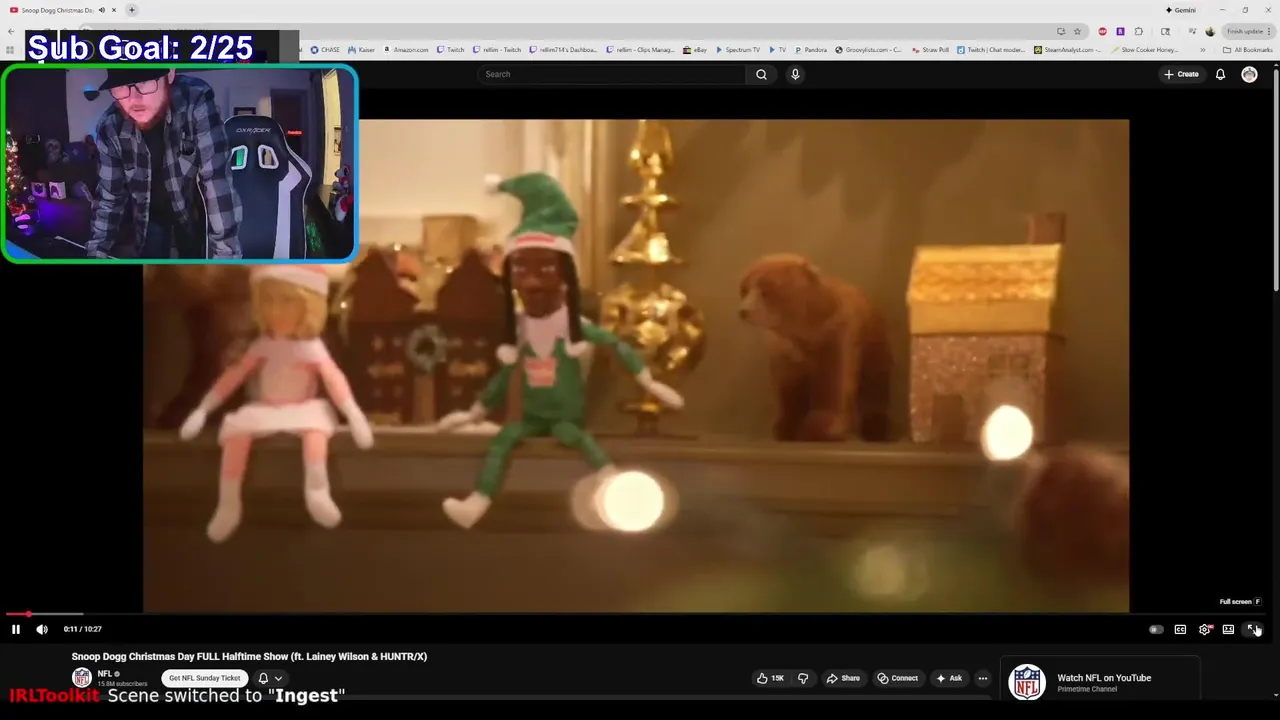Image resolution: width=1280 pixels, height=720 pixels.
Task: Switch to theater mode
Action: [1228, 629]
